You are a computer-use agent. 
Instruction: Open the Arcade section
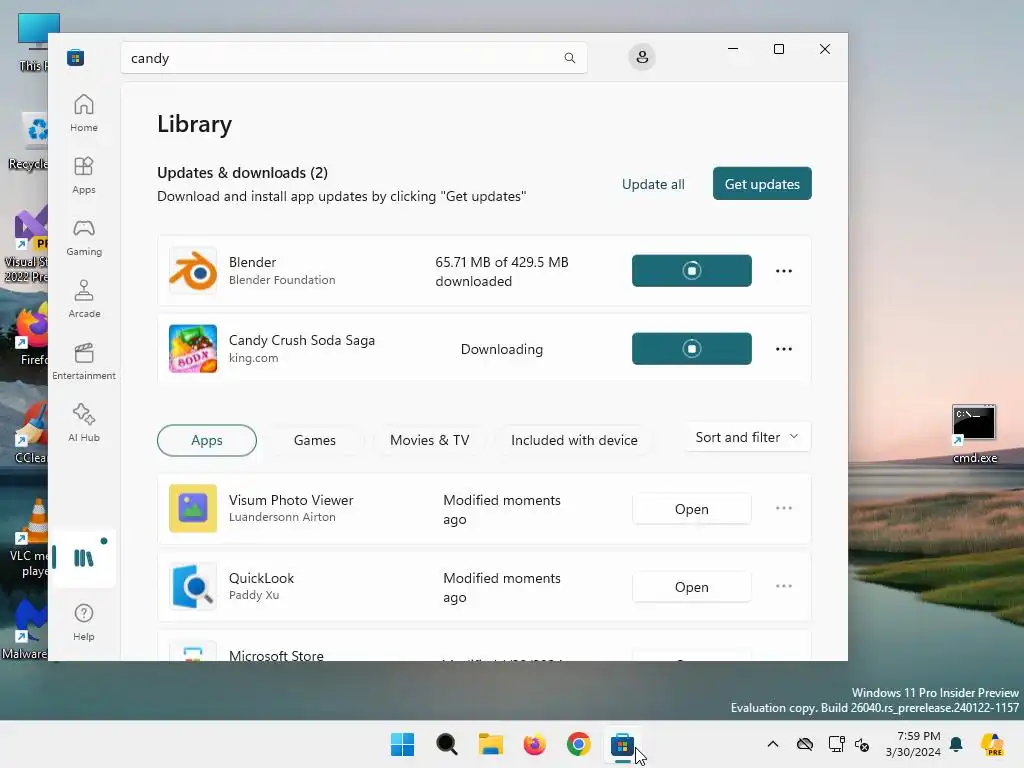pyautogui.click(x=84, y=299)
